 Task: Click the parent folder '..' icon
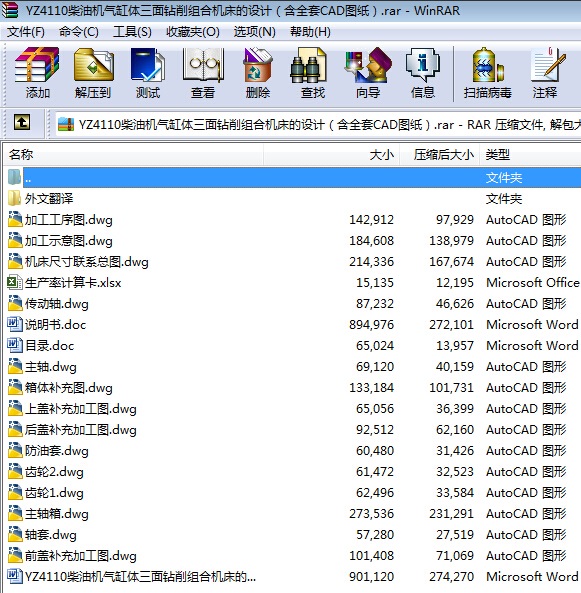(15, 177)
